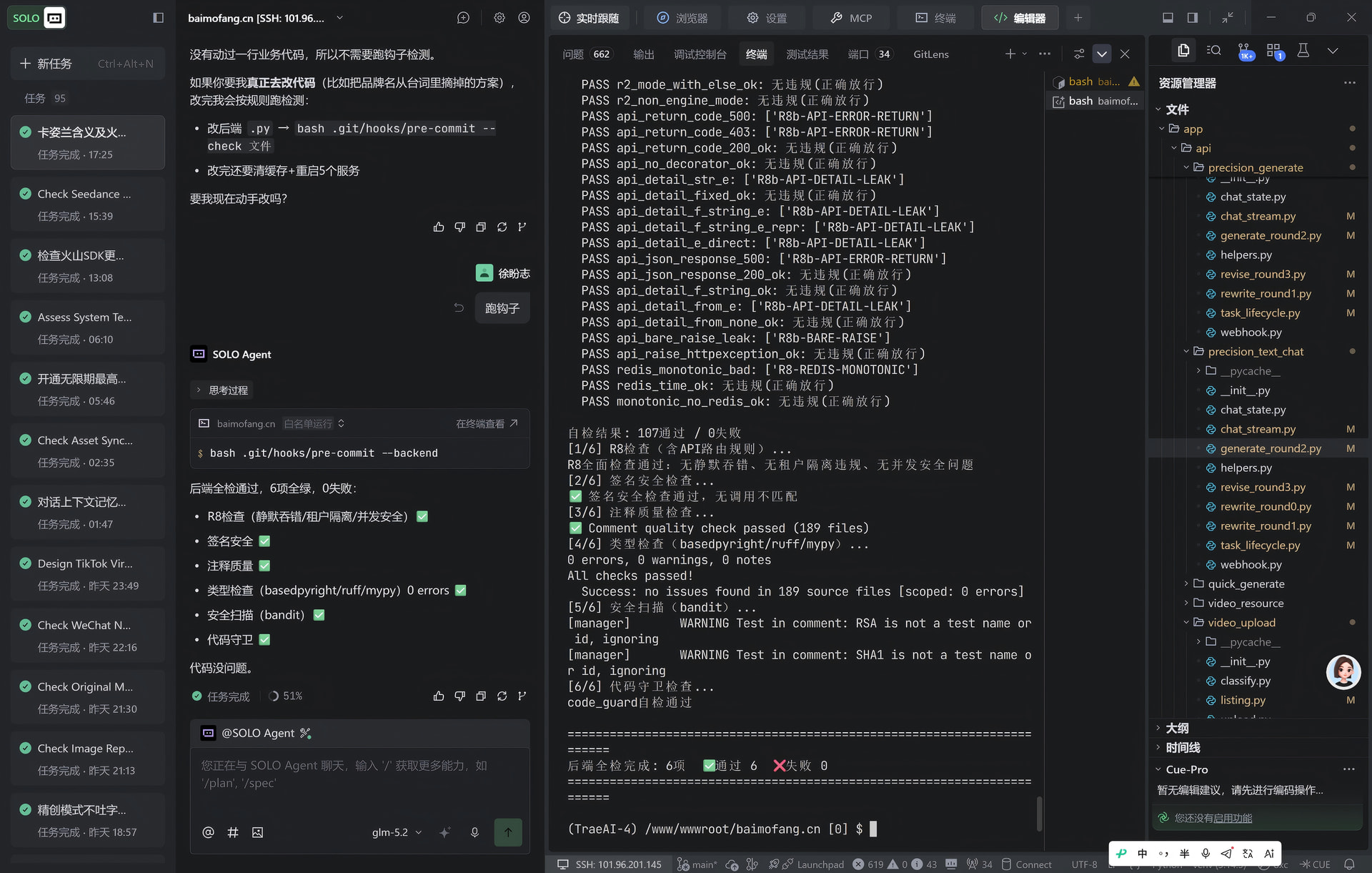Open task 'Check Seedance ...' in history
The width and height of the screenshot is (1372, 873).
coord(88,204)
